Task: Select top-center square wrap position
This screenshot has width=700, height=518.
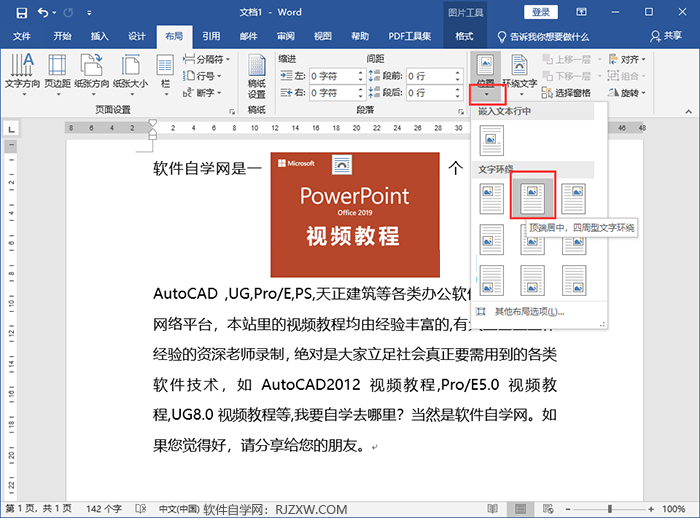Action: (x=533, y=198)
